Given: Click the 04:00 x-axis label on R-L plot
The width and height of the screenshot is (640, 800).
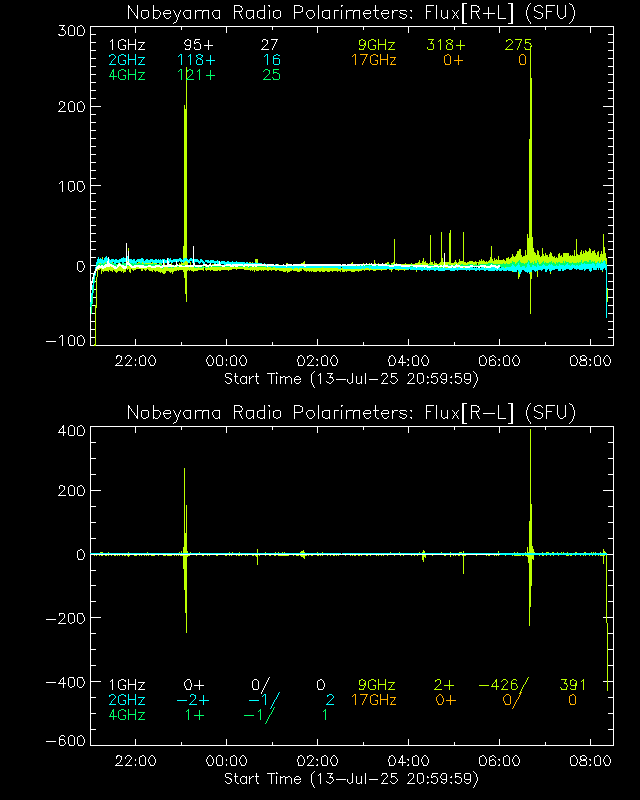Looking at the screenshot, I should tap(408, 761).
